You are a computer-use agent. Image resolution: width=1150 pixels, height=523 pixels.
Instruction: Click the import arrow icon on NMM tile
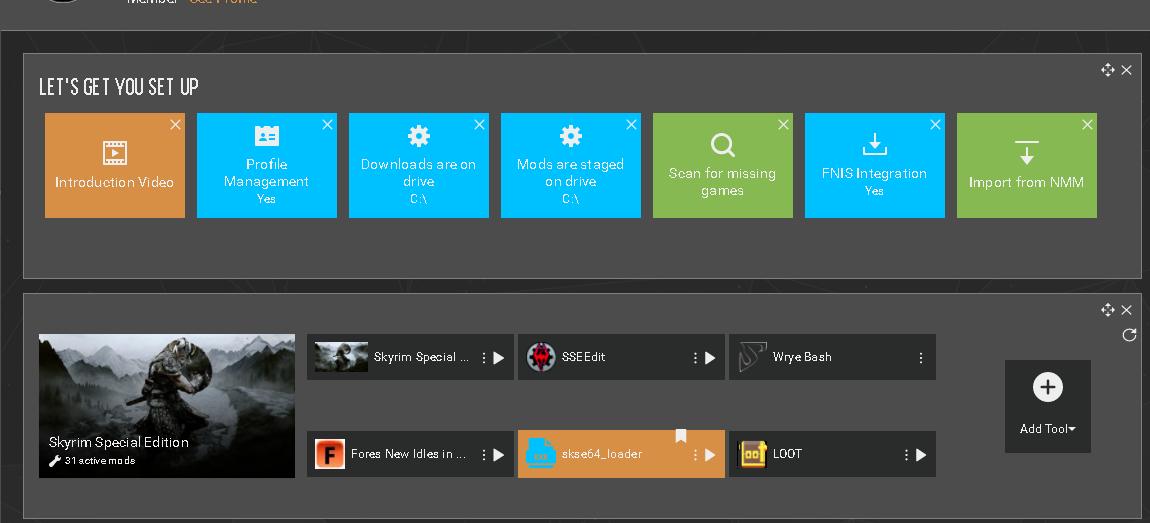coord(1027,152)
